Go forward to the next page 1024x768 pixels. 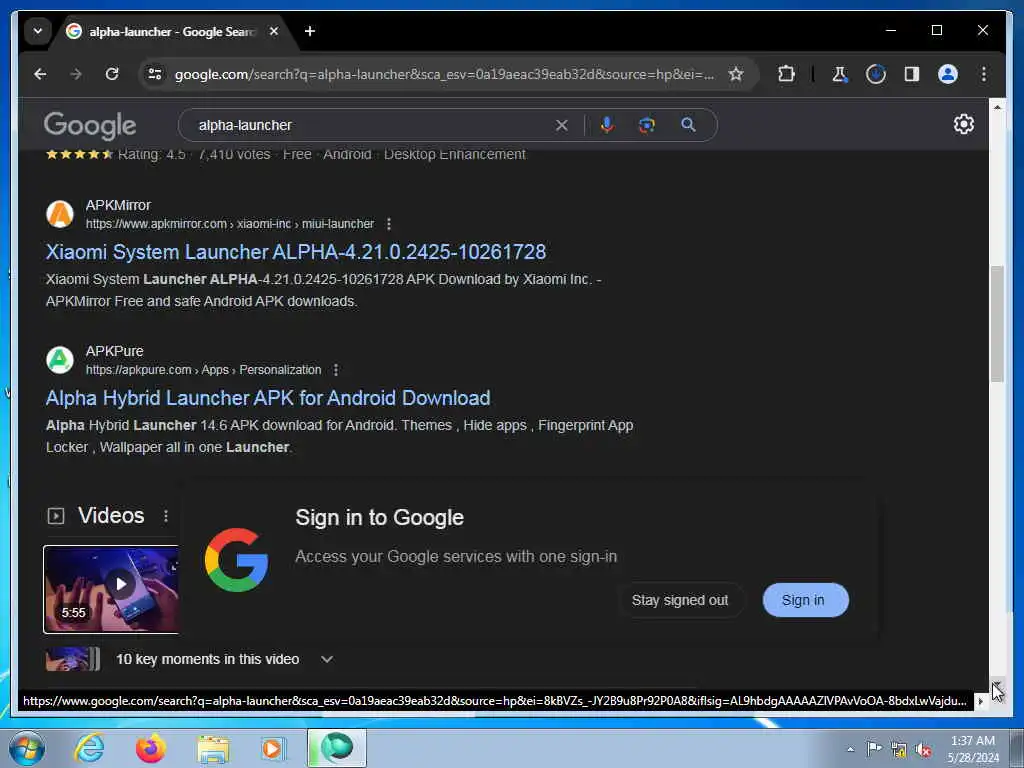76,74
